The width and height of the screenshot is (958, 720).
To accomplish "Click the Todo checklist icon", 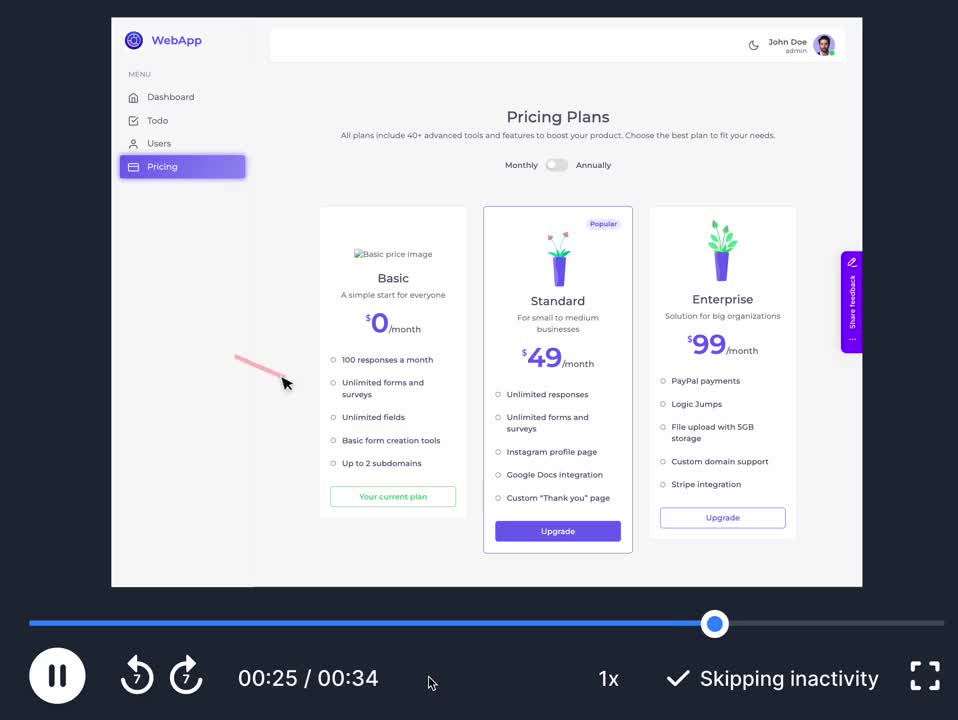I will [x=134, y=120].
